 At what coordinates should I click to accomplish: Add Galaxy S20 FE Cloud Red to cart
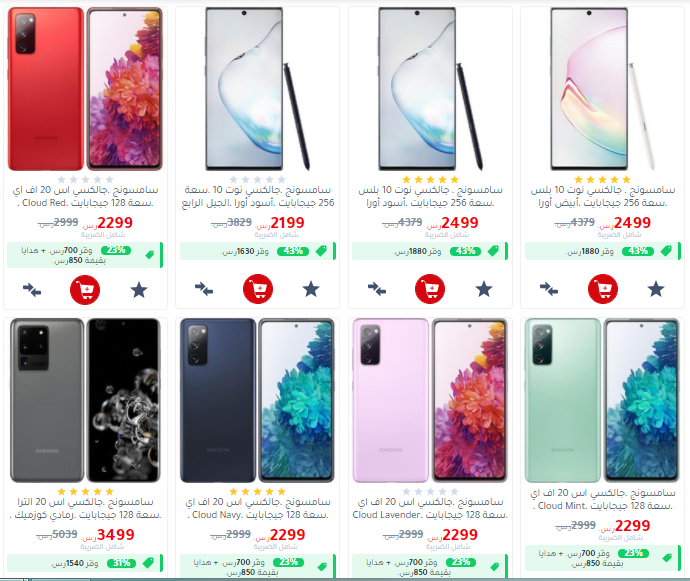pos(85,290)
